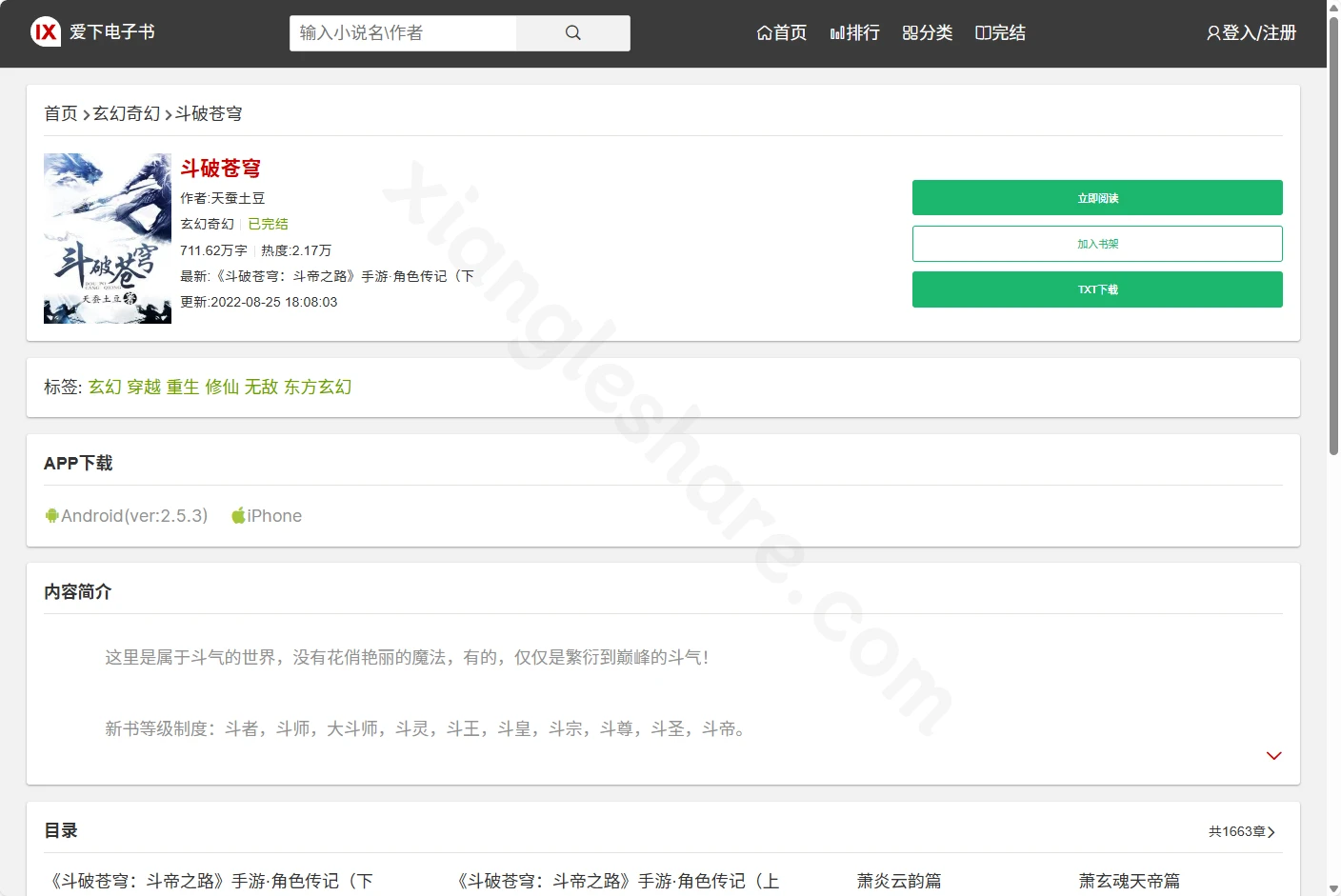Open the 完结 completed books icon
The width and height of the screenshot is (1341, 896).
click(x=983, y=33)
